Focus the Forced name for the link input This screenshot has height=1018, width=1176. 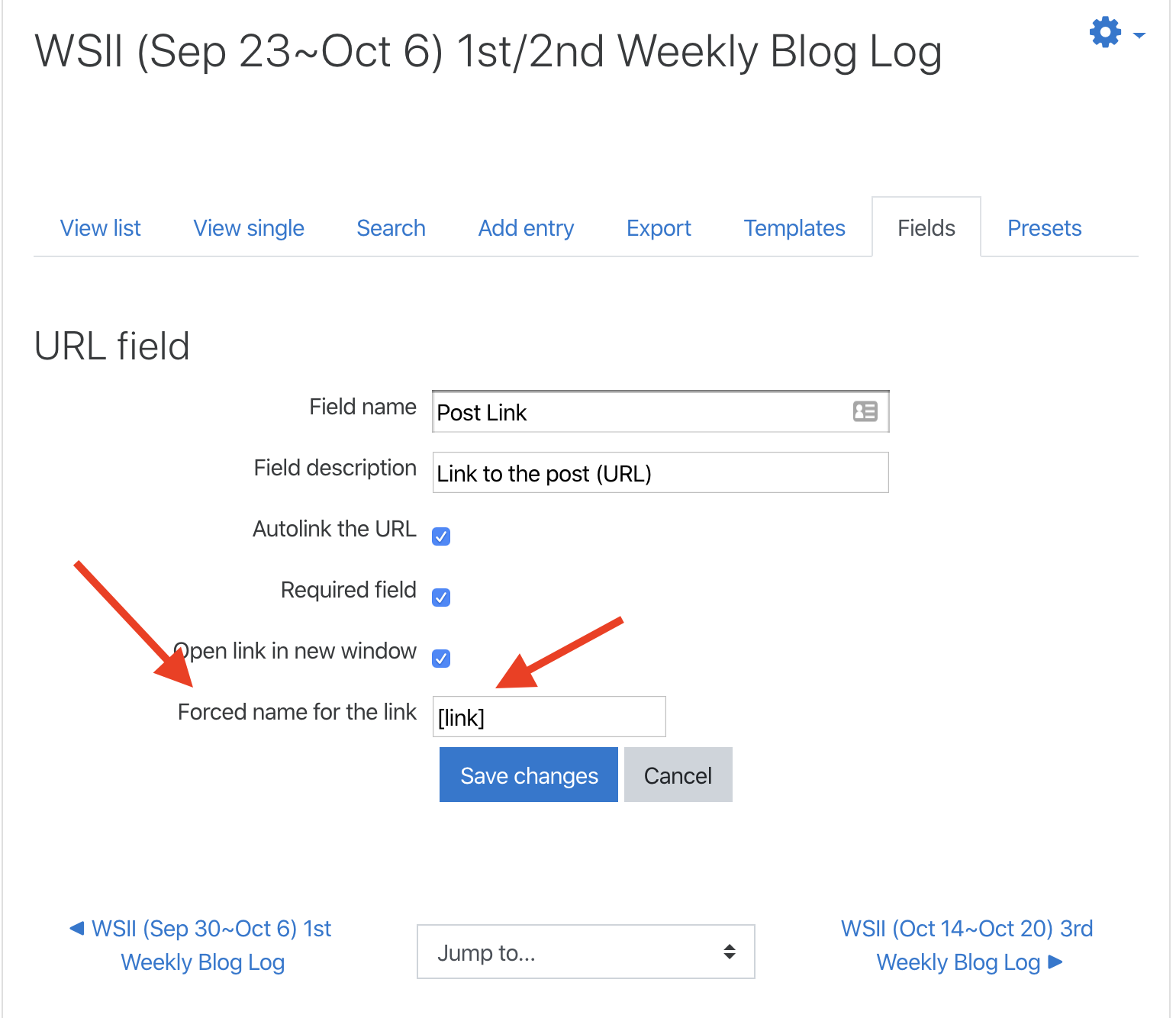pos(549,717)
